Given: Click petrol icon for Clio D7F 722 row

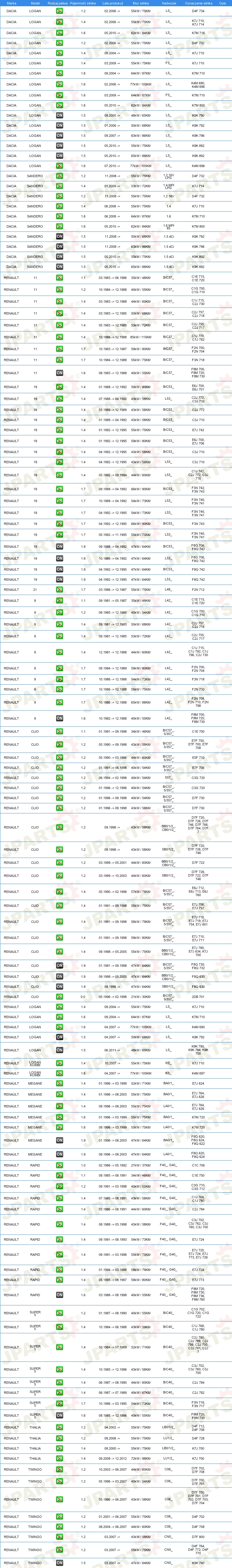Looking at the screenshot, I should pyautogui.click(x=59, y=863).
